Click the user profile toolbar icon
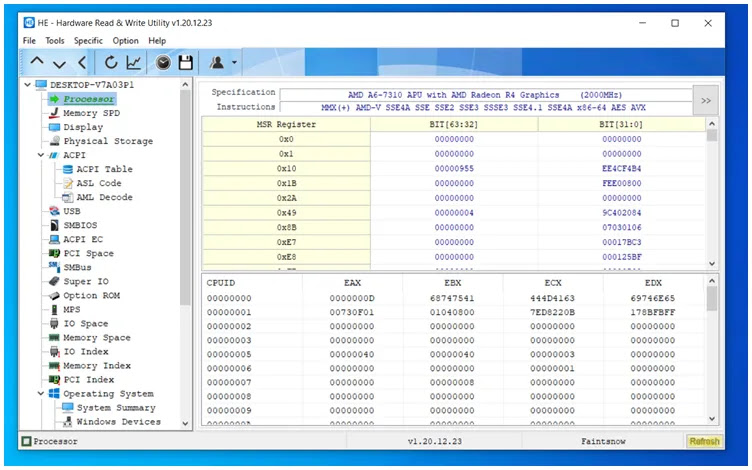752x470 pixels. (x=217, y=62)
